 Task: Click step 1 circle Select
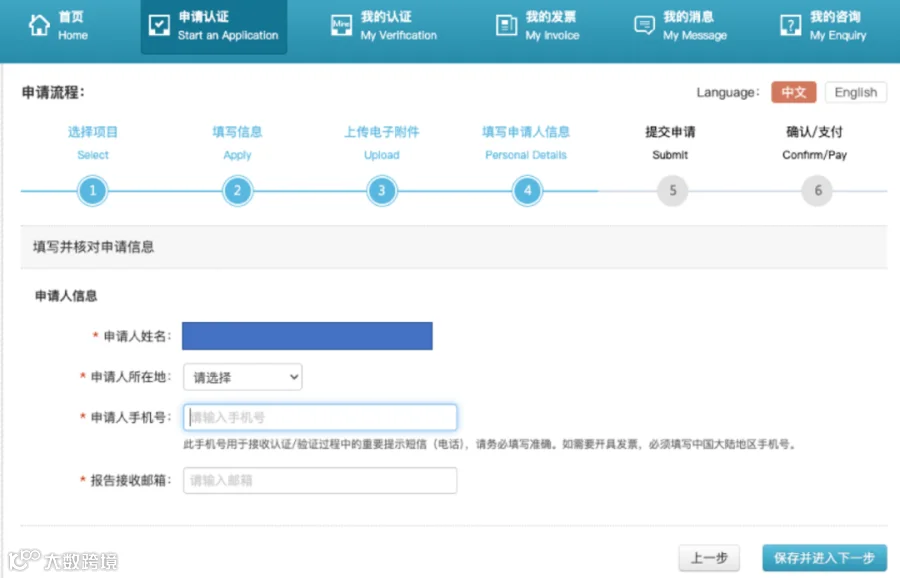92,191
